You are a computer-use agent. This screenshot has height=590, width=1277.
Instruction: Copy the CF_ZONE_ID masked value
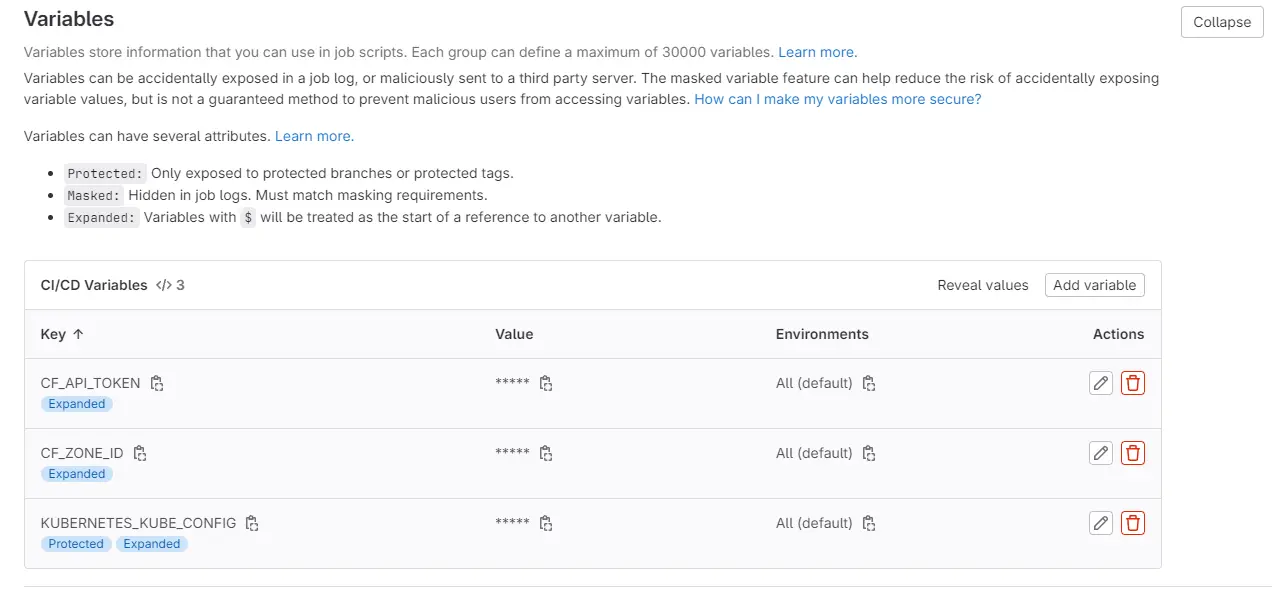(x=546, y=453)
